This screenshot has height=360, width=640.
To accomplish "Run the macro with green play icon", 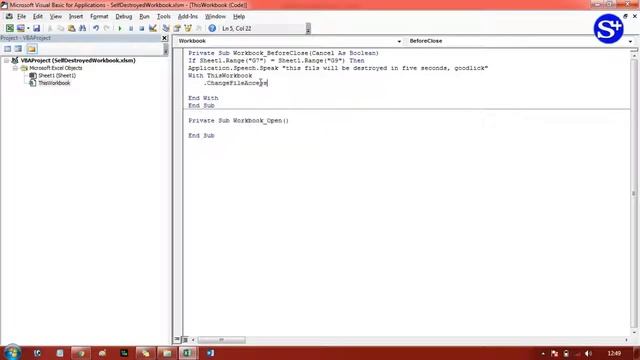I will (x=120, y=28).
